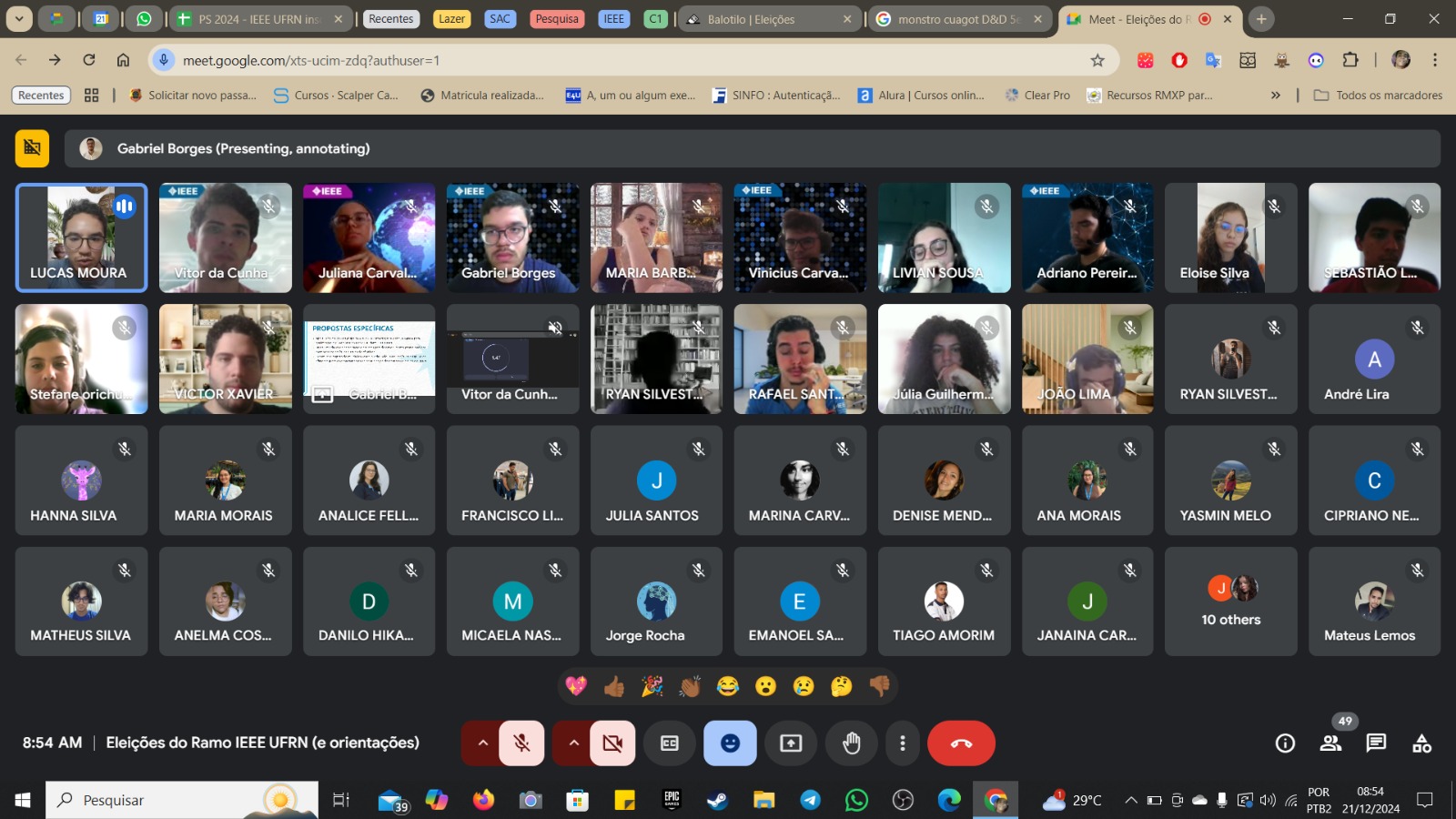
Task: Click LUCAS MOURA video tile
Action: pos(81,238)
